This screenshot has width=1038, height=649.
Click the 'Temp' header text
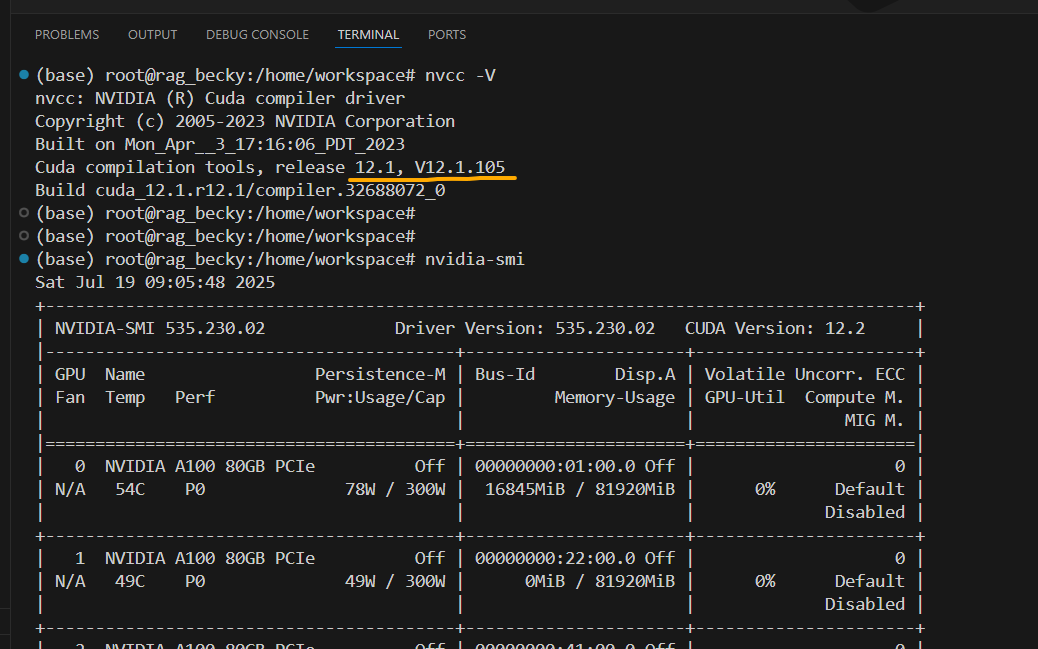[125, 397]
